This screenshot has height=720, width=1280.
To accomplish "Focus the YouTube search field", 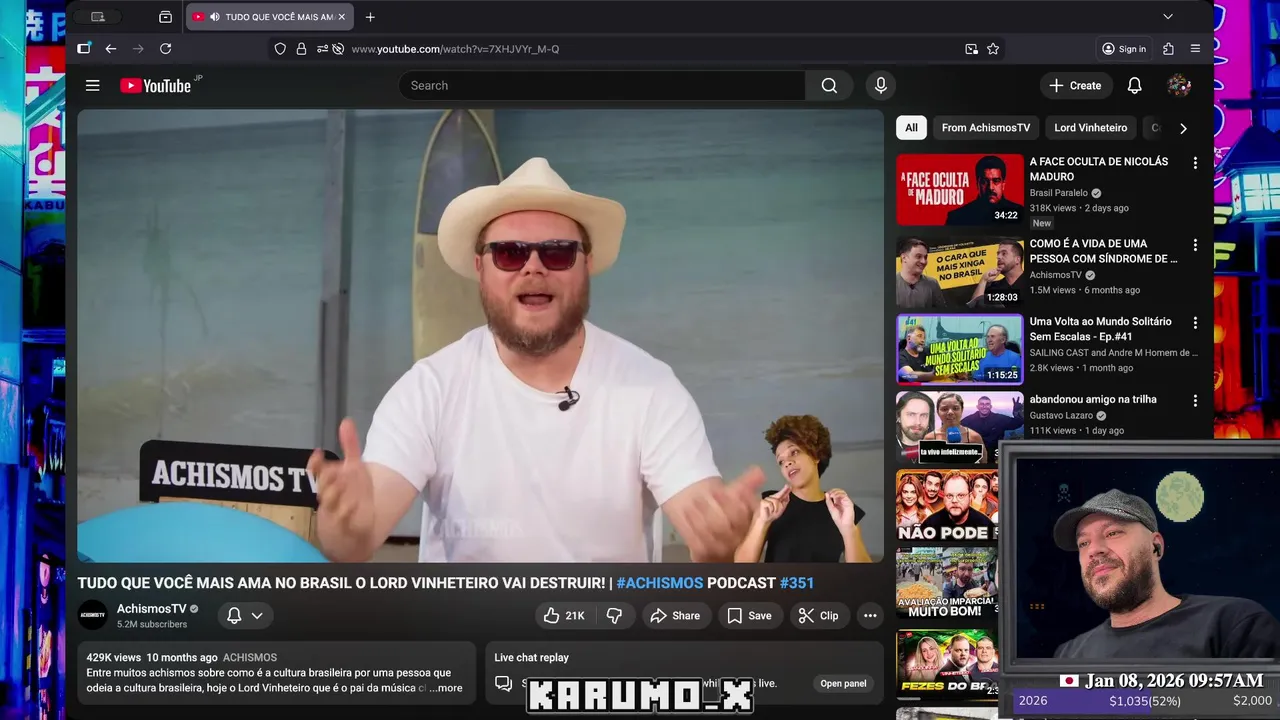I will point(602,86).
